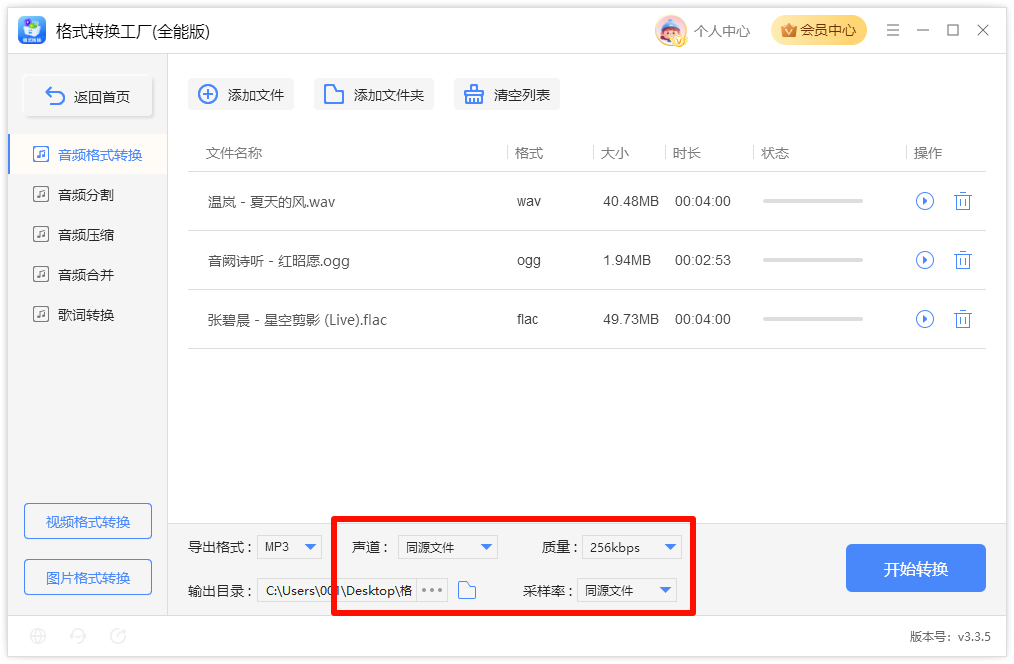Click the 1.94MB size cell

coord(627,260)
